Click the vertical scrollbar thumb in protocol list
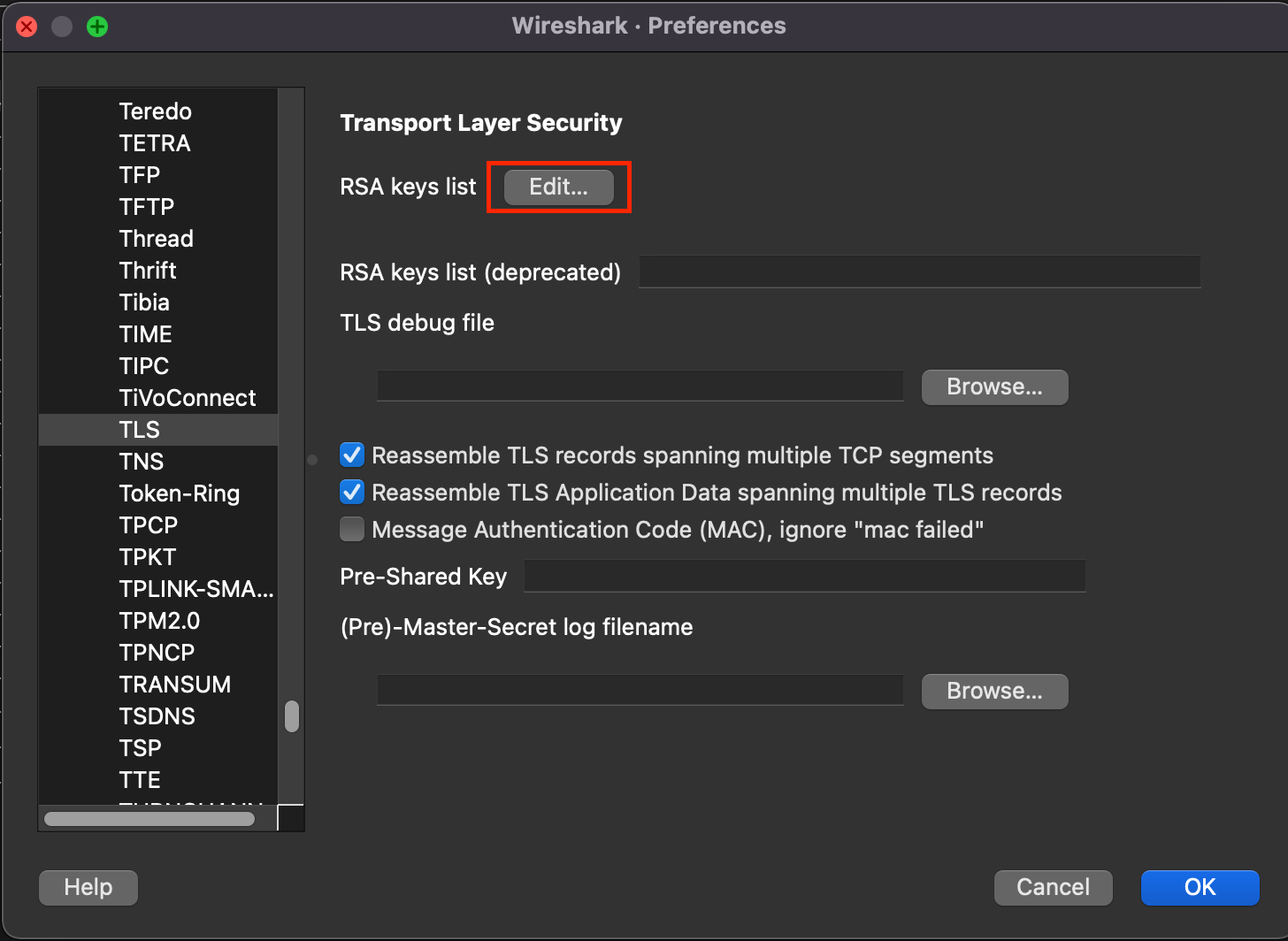The width and height of the screenshot is (1288, 941). point(292,716)
